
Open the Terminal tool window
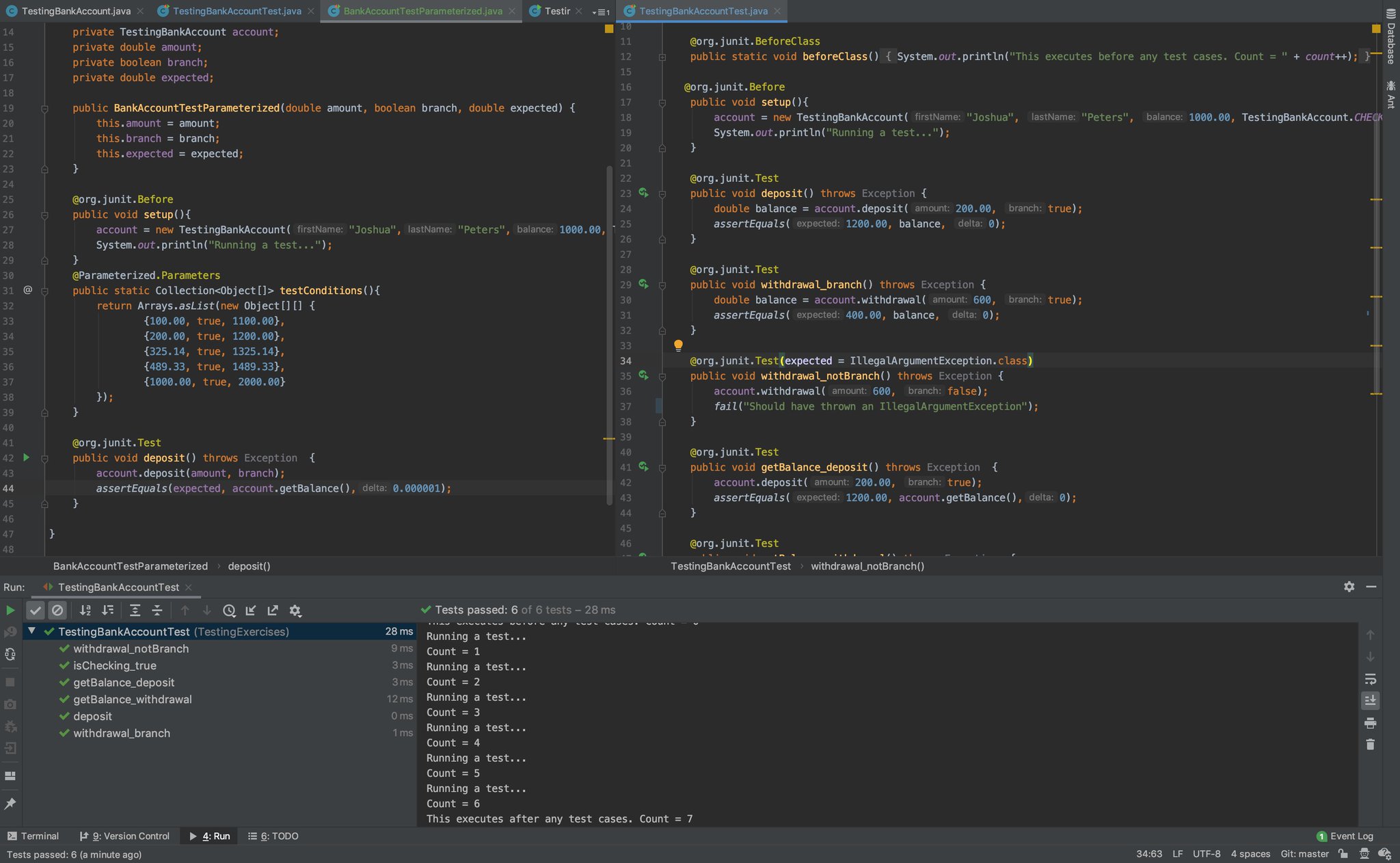point(33,836)
